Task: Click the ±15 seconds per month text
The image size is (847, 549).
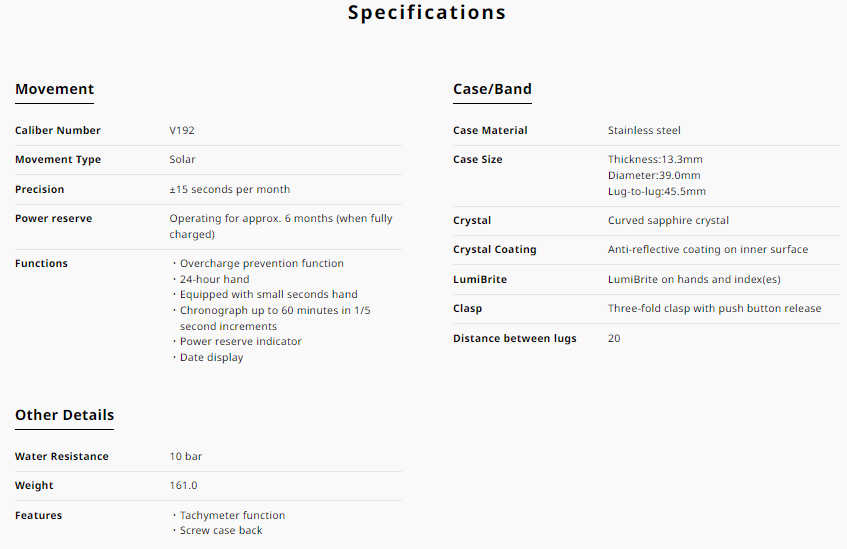Action: (x=230, y=190)
